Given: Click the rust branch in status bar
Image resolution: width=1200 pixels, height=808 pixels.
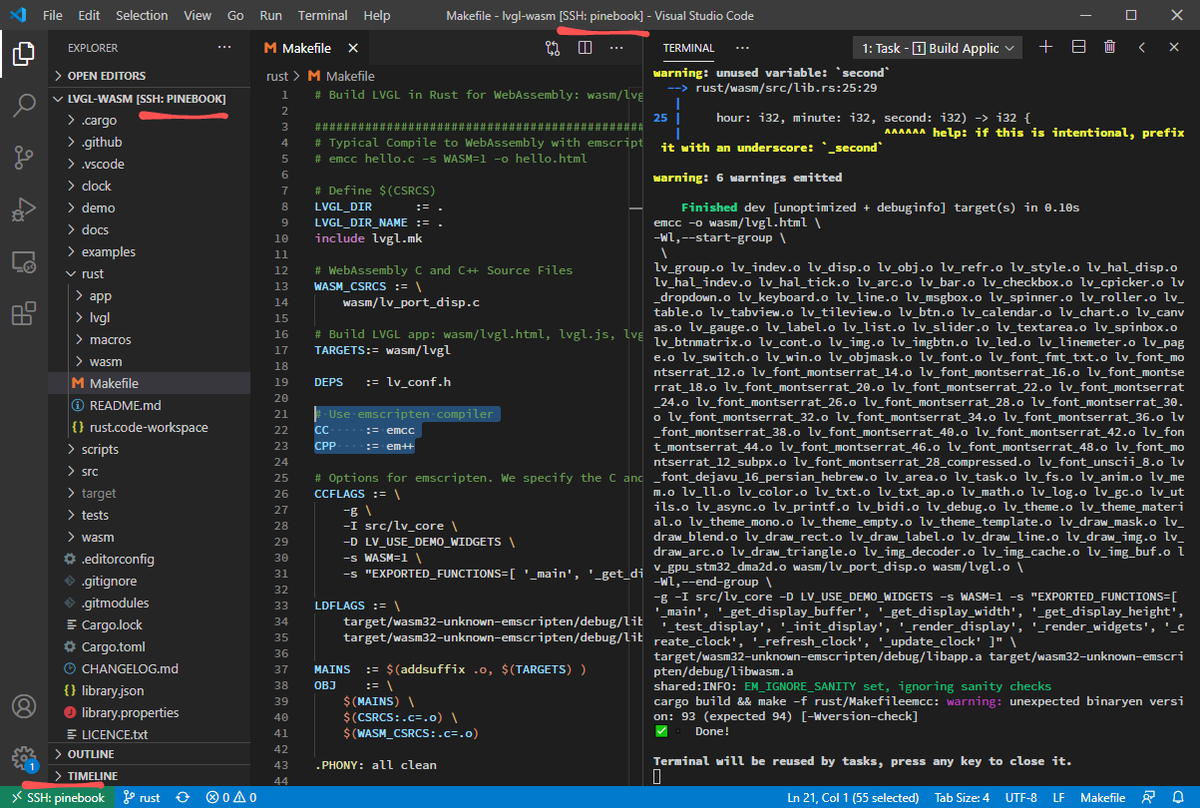Looking at the screenshot, I should [x=141, y=797].
